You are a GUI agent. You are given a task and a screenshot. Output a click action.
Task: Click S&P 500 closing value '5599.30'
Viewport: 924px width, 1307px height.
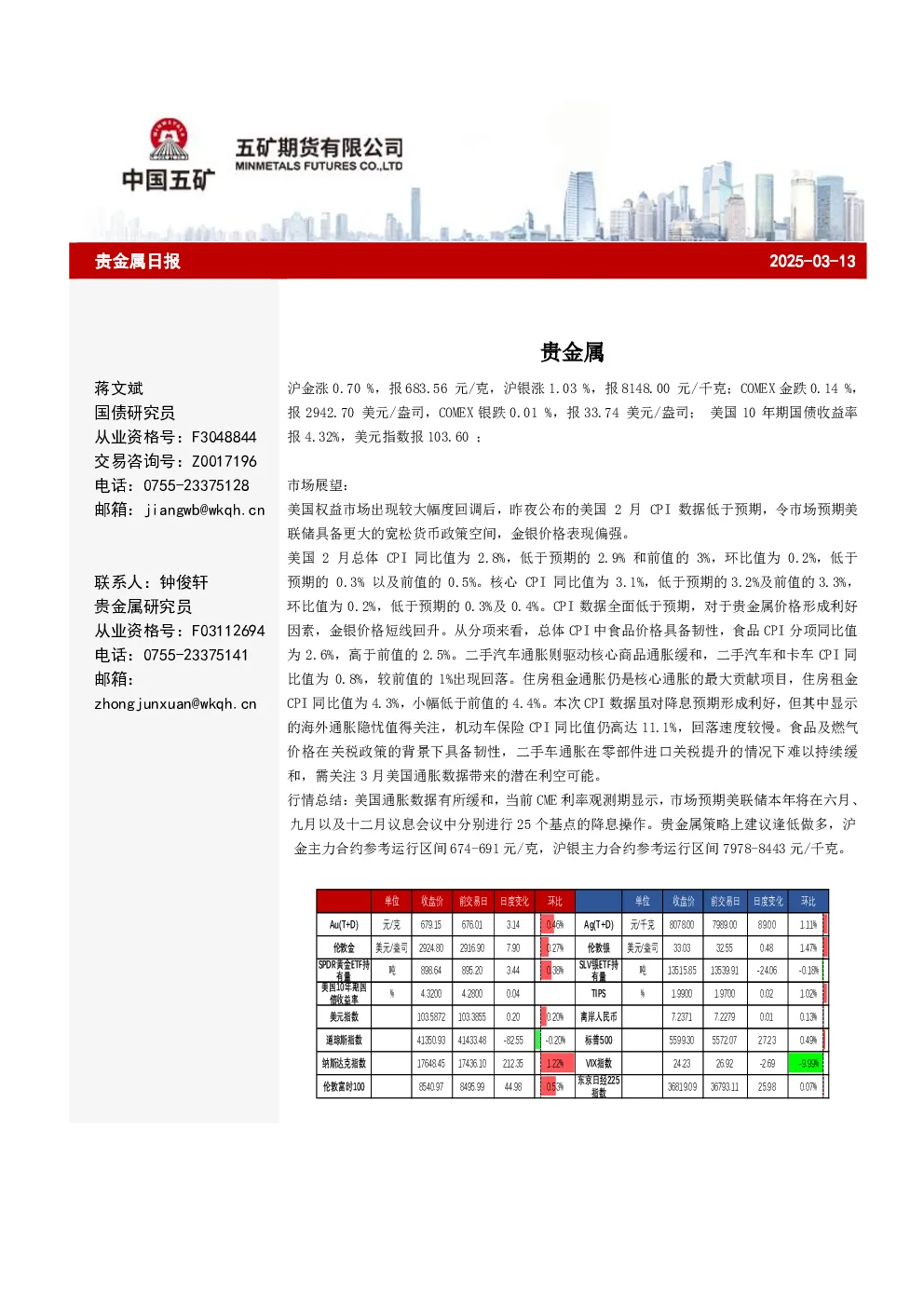click(682, 1041)
